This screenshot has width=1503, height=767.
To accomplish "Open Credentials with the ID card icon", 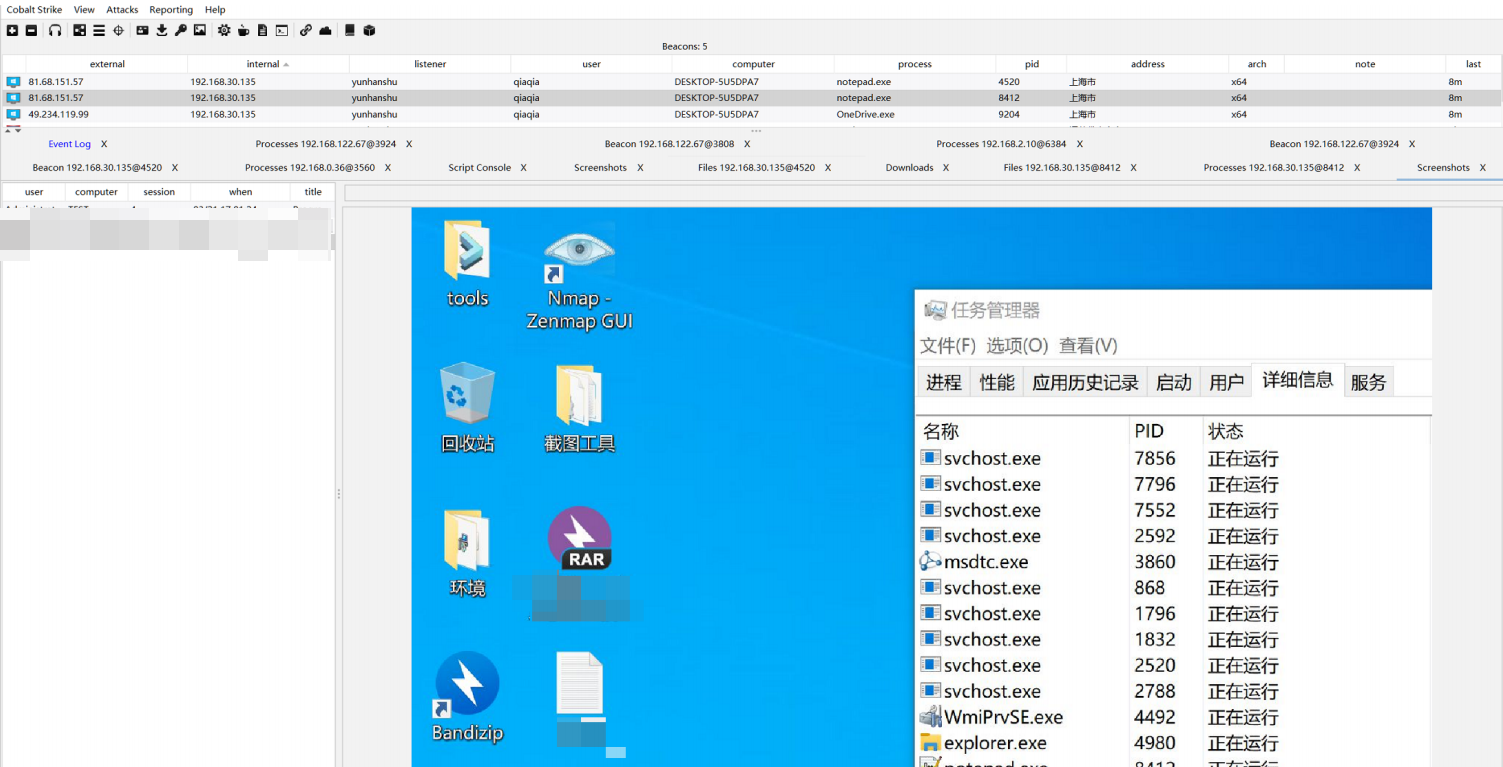I will pos(142,31).
